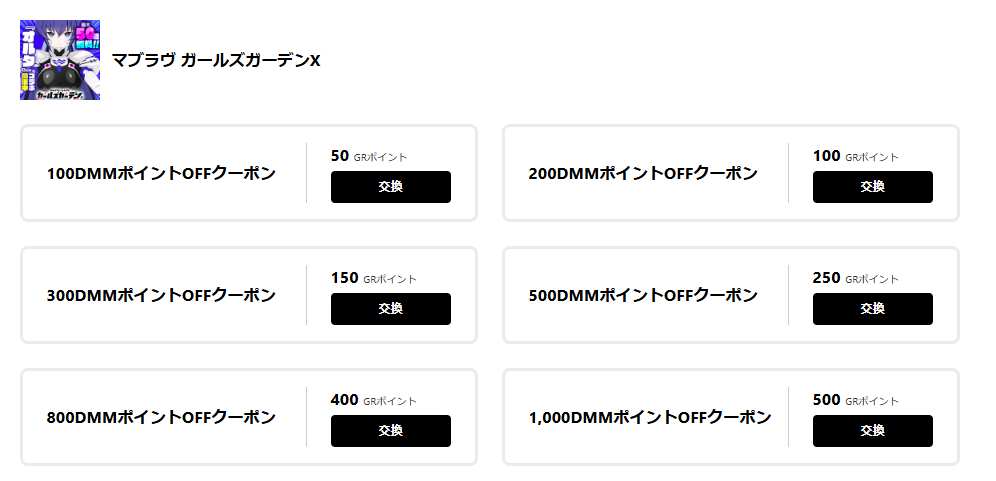The height and width of the screenshot is (481, 996).
Task: Exchange the 500DMMポイントOFF coupon
Action: [872, 309]
